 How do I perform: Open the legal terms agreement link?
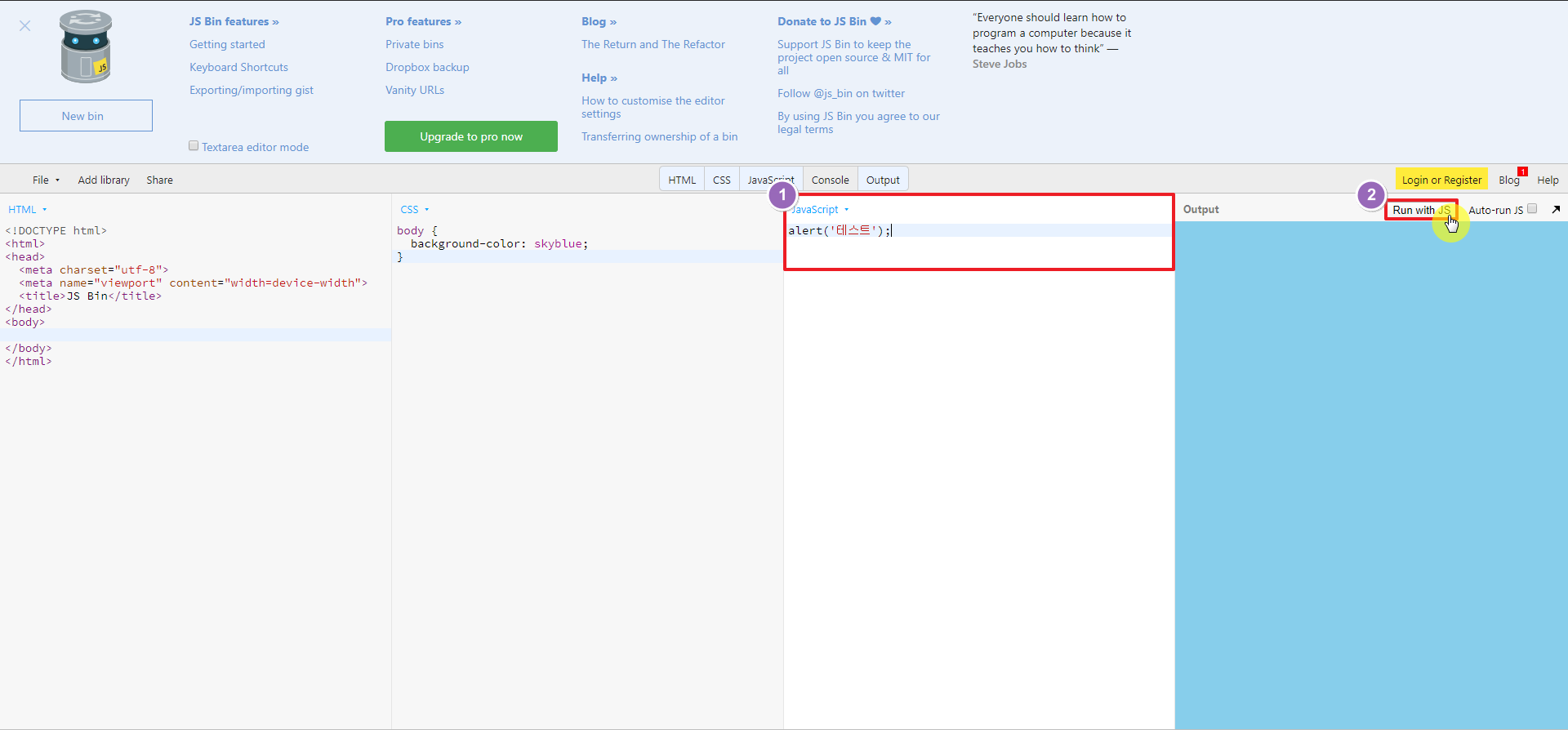[x=859, y=122]
